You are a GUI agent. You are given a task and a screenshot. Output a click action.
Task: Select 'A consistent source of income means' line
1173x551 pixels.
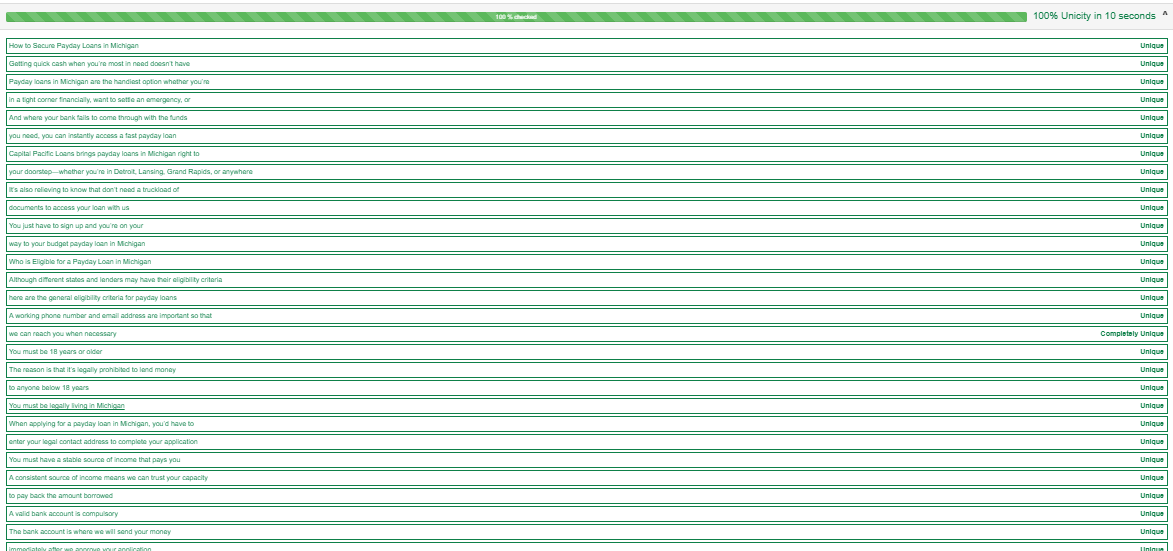(586, 478)
